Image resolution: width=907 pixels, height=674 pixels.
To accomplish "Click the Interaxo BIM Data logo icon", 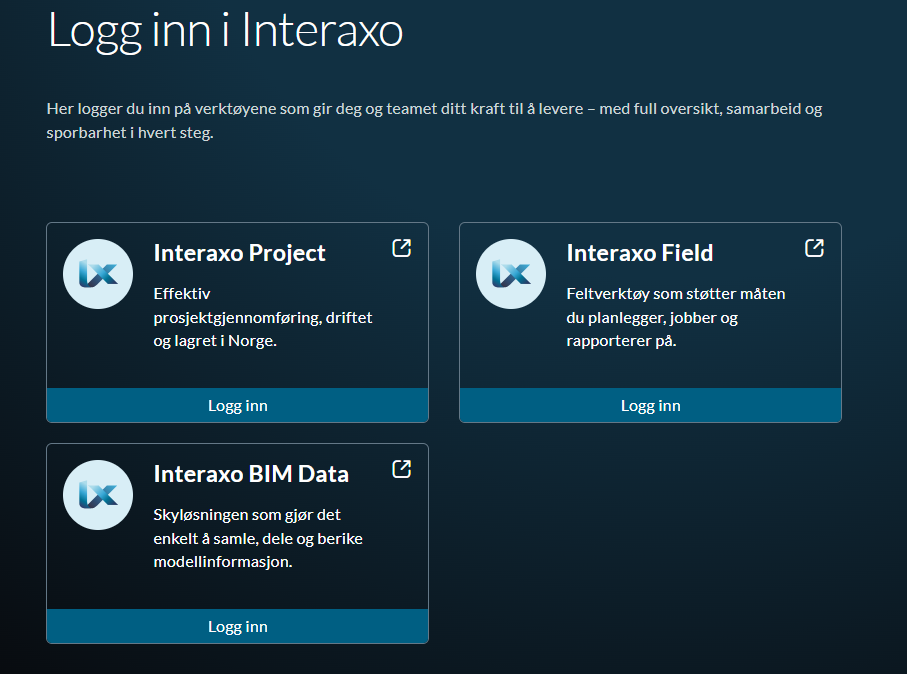I will coord(98,494).
